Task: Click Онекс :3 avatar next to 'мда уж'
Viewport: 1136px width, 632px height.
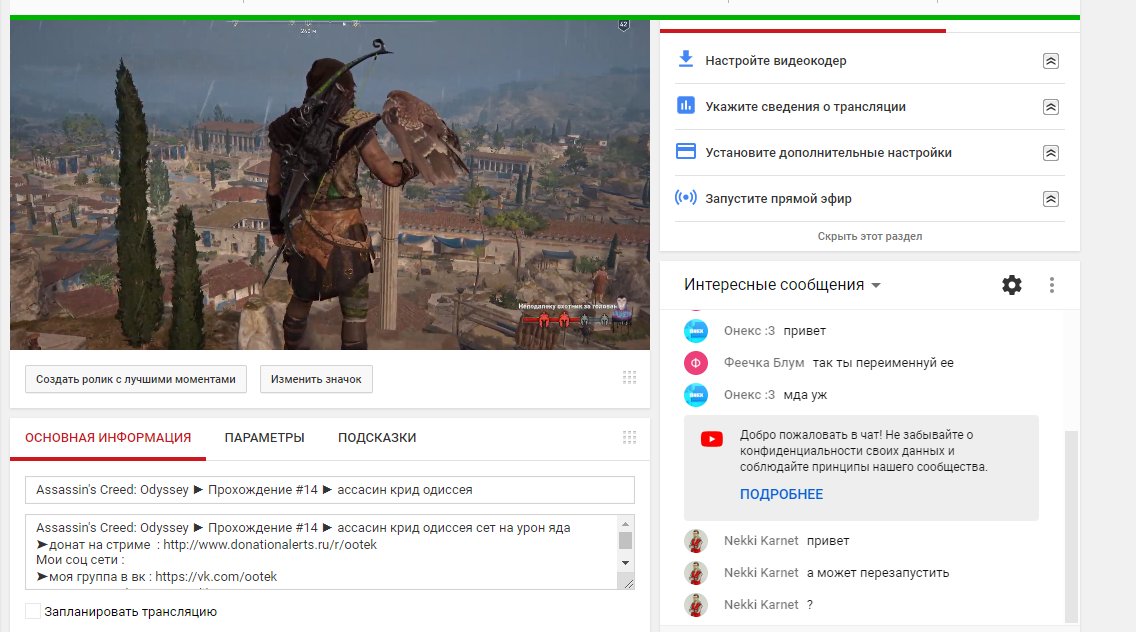Action: pos(696,394)
